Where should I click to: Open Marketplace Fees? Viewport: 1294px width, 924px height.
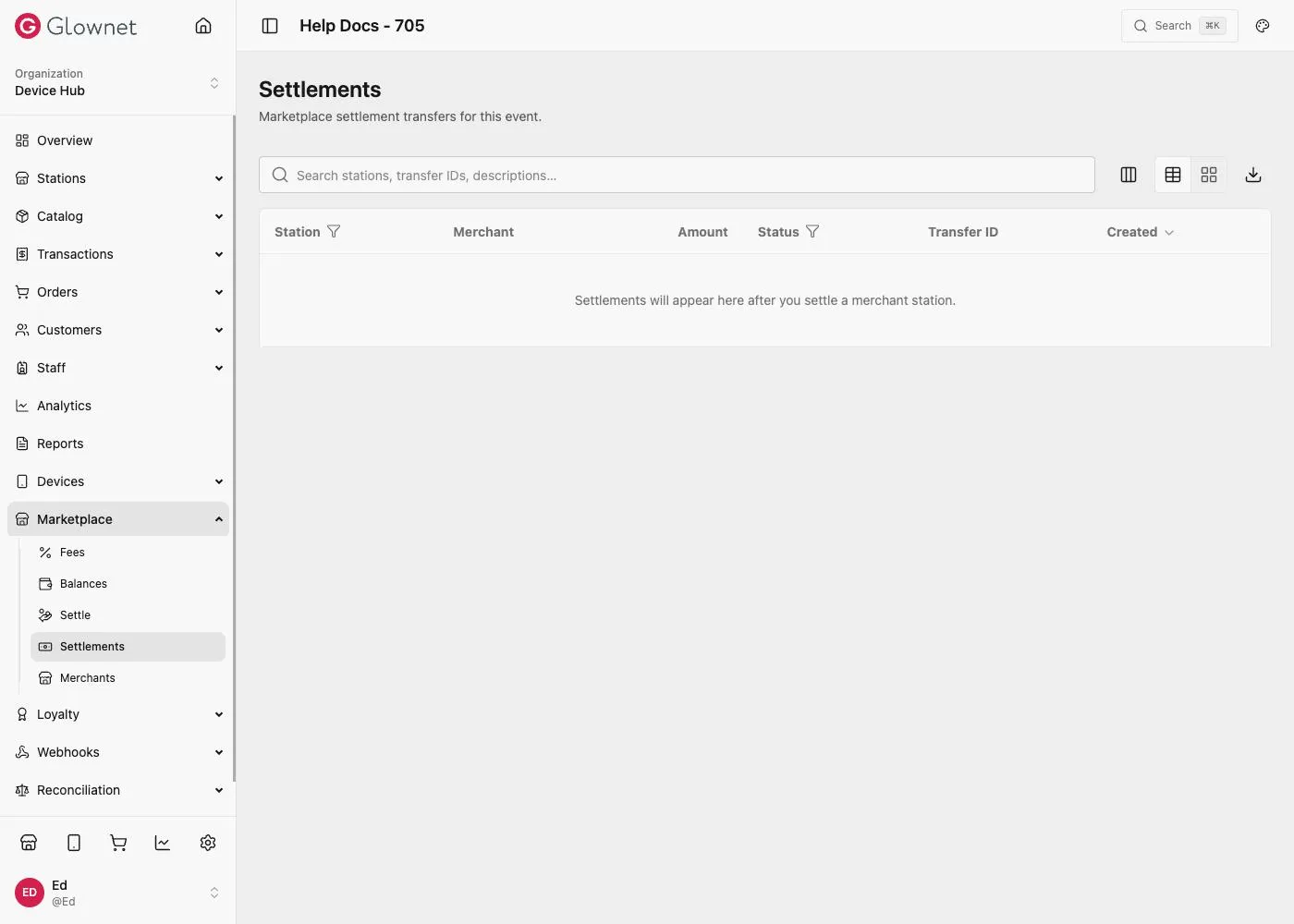click(128, 553)
